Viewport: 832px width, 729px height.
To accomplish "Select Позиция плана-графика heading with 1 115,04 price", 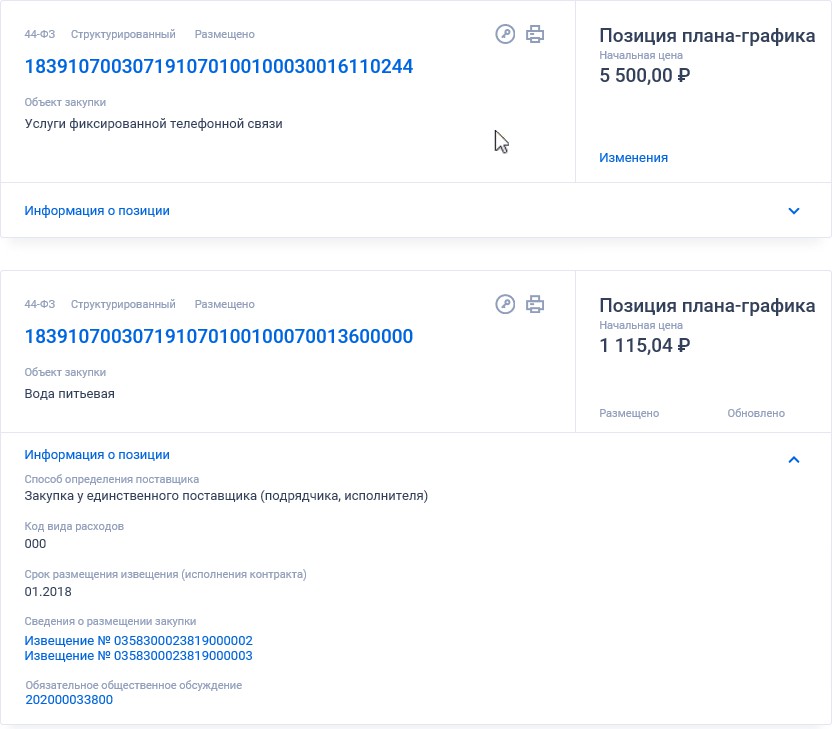I will (707, 306).
